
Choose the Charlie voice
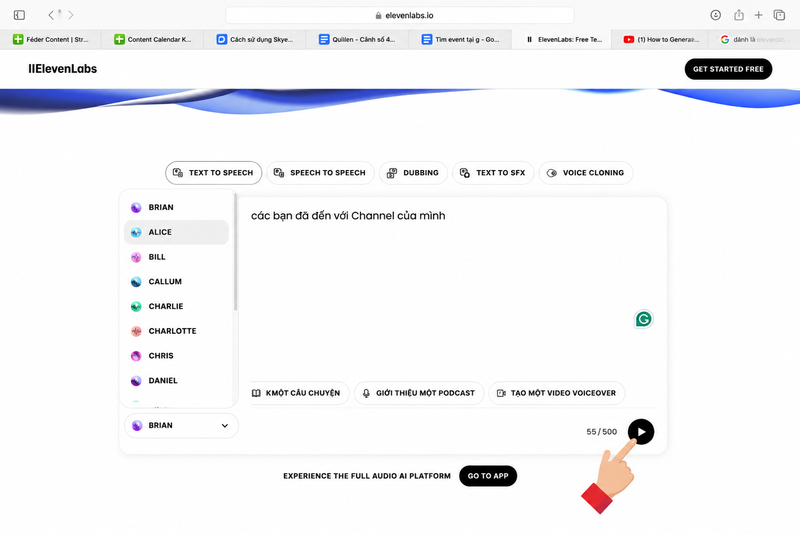tap(176, 307)
